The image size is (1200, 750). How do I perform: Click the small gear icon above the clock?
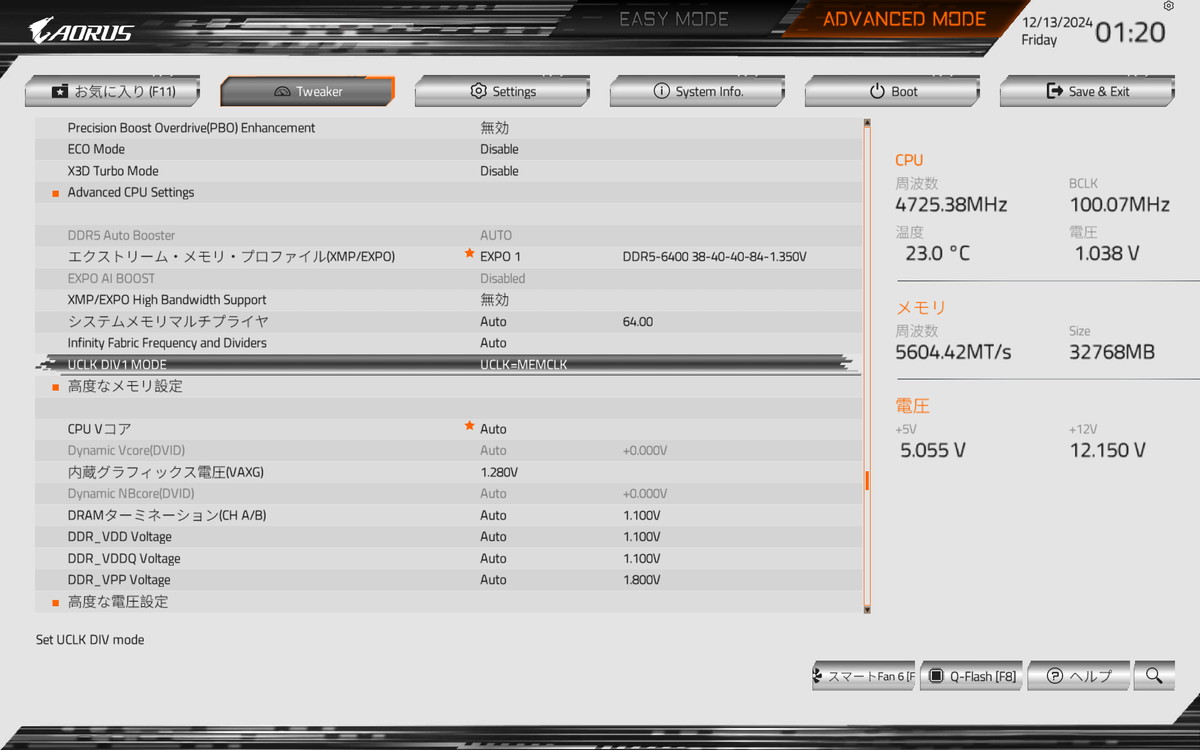[1169, 6]
